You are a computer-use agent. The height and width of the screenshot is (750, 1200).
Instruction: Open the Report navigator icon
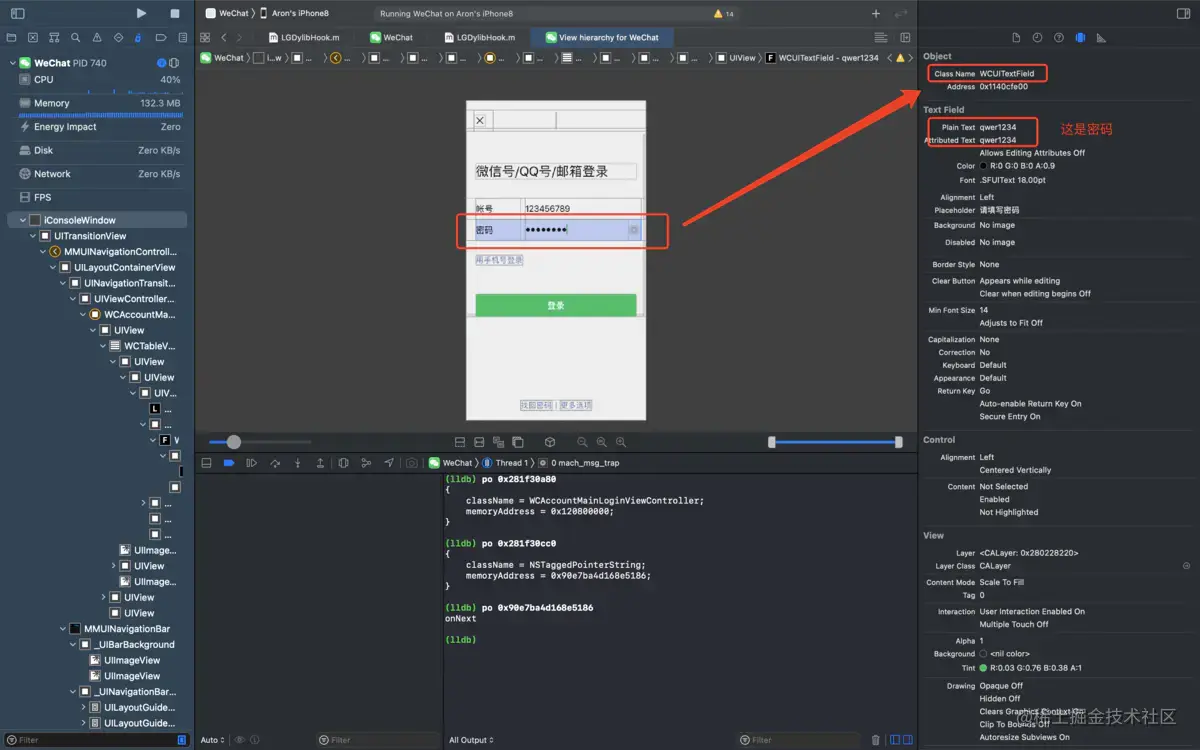(x=182, y=37)
